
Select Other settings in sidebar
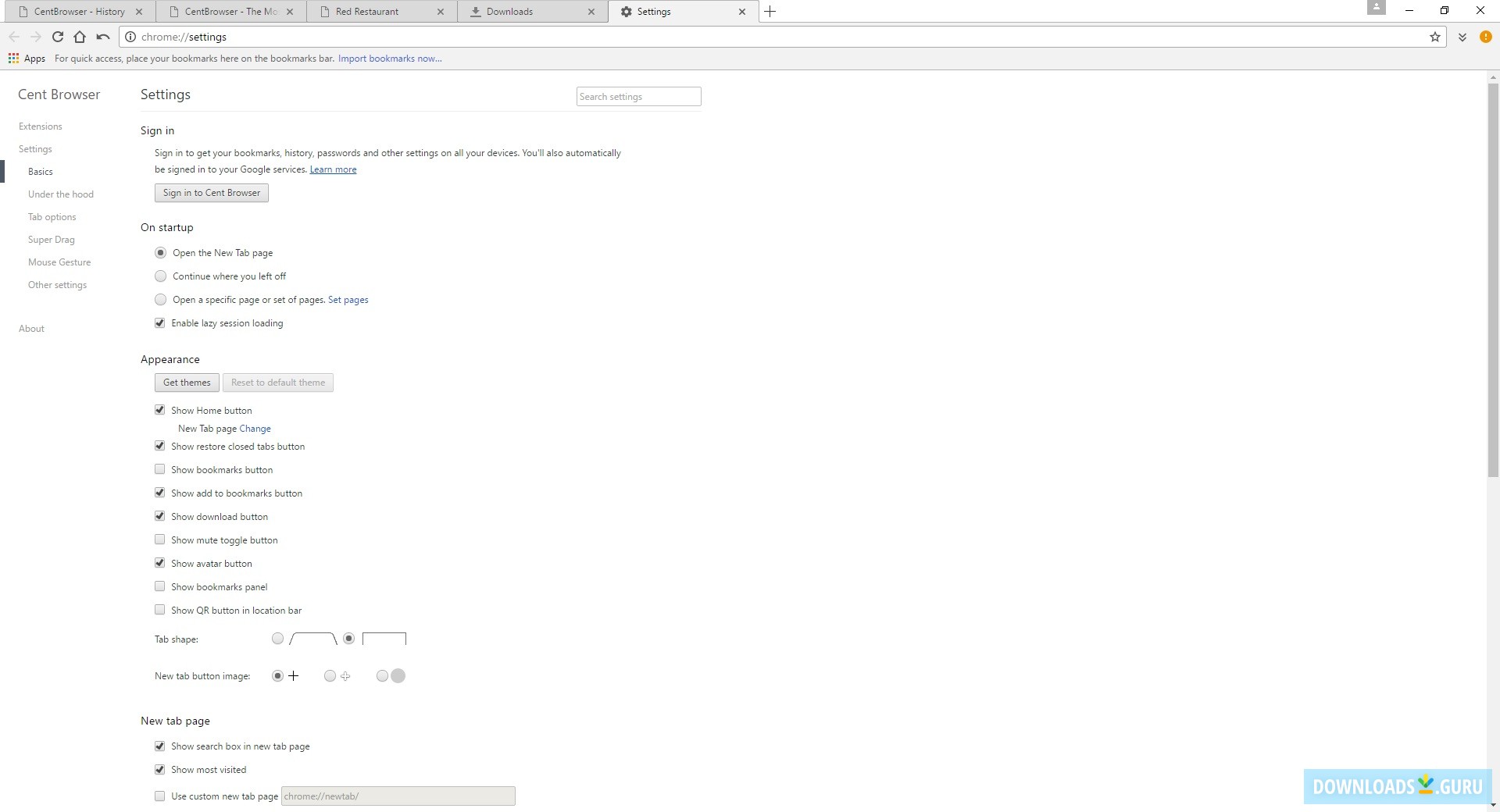[58, 285]
